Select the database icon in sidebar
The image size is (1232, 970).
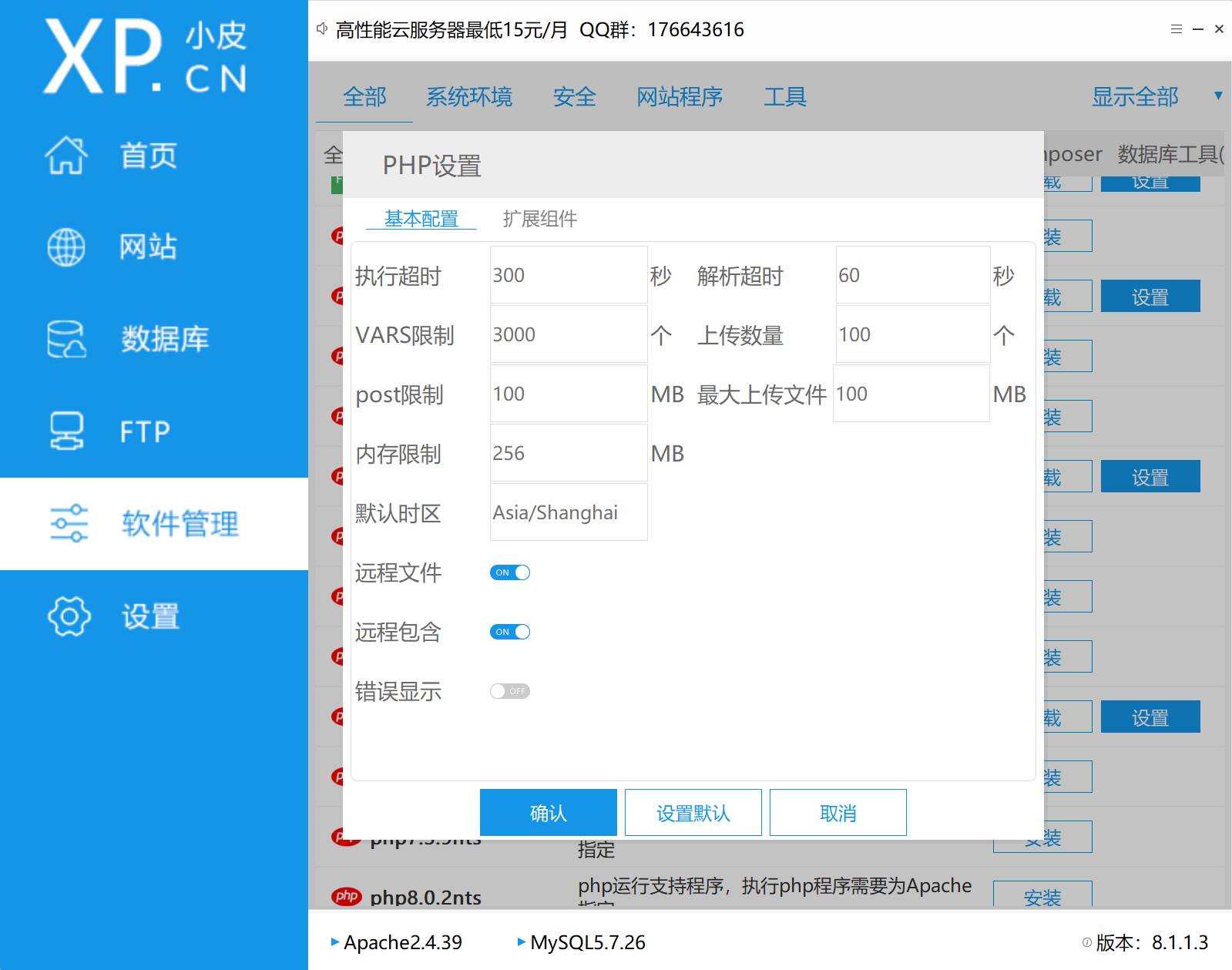pos(66,339)
